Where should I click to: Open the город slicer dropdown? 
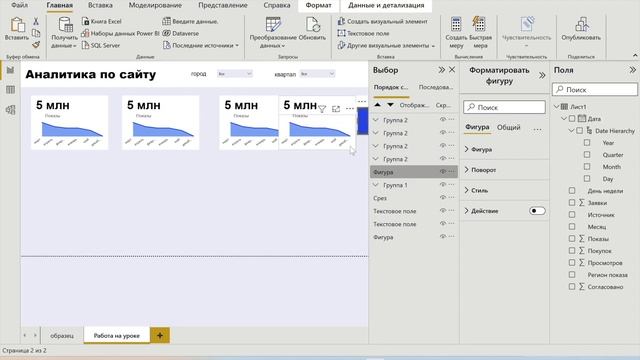pyautogui.click(x=235, y=73)
